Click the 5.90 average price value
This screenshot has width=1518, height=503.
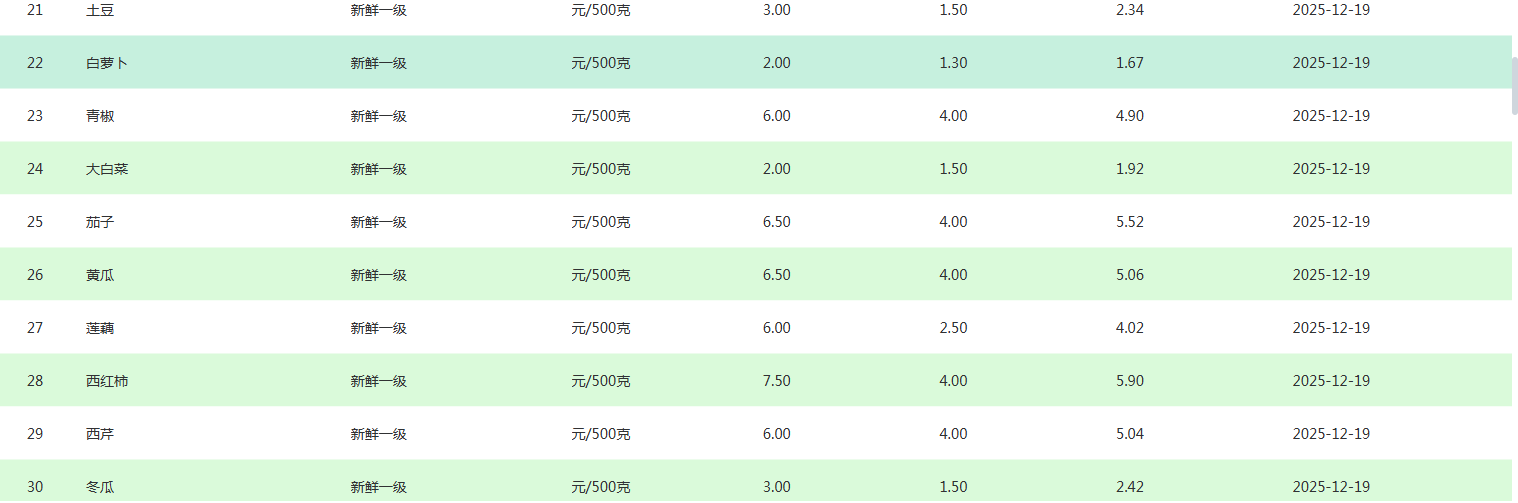pyautogui.click(x=1130, y=381)
